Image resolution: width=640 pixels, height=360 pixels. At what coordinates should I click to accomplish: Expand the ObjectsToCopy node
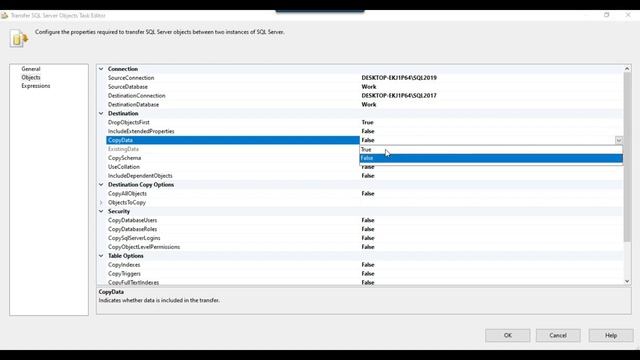point(101,202)
